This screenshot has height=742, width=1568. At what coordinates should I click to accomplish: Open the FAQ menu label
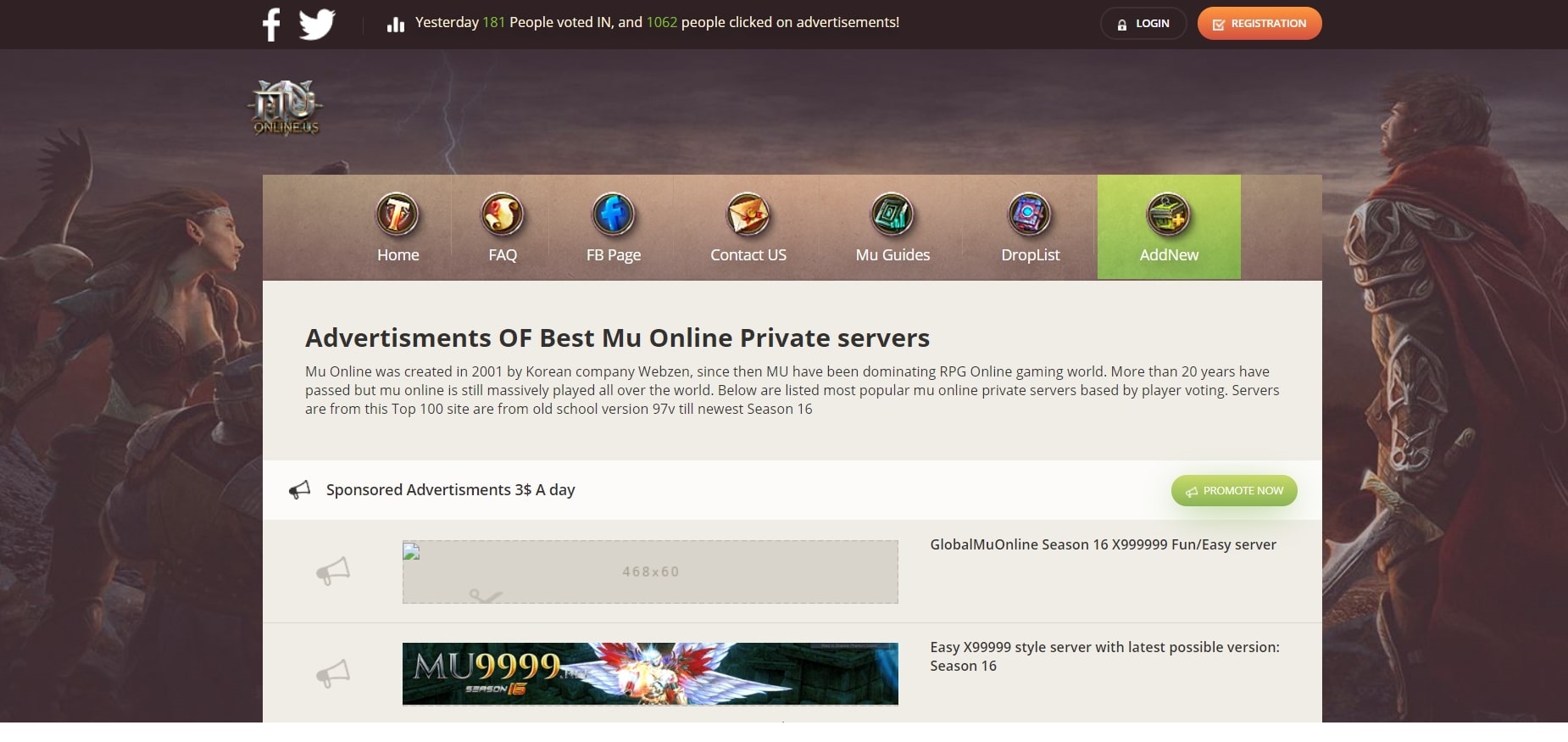[x=503, y=255]
